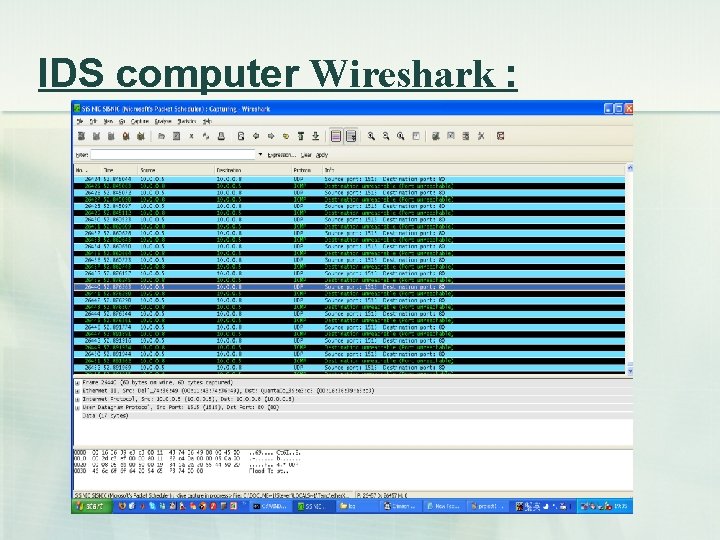Screen dimensions: 720x540
Task: Open the filter history dropdown arrow
Action: (x=260, y=155)
